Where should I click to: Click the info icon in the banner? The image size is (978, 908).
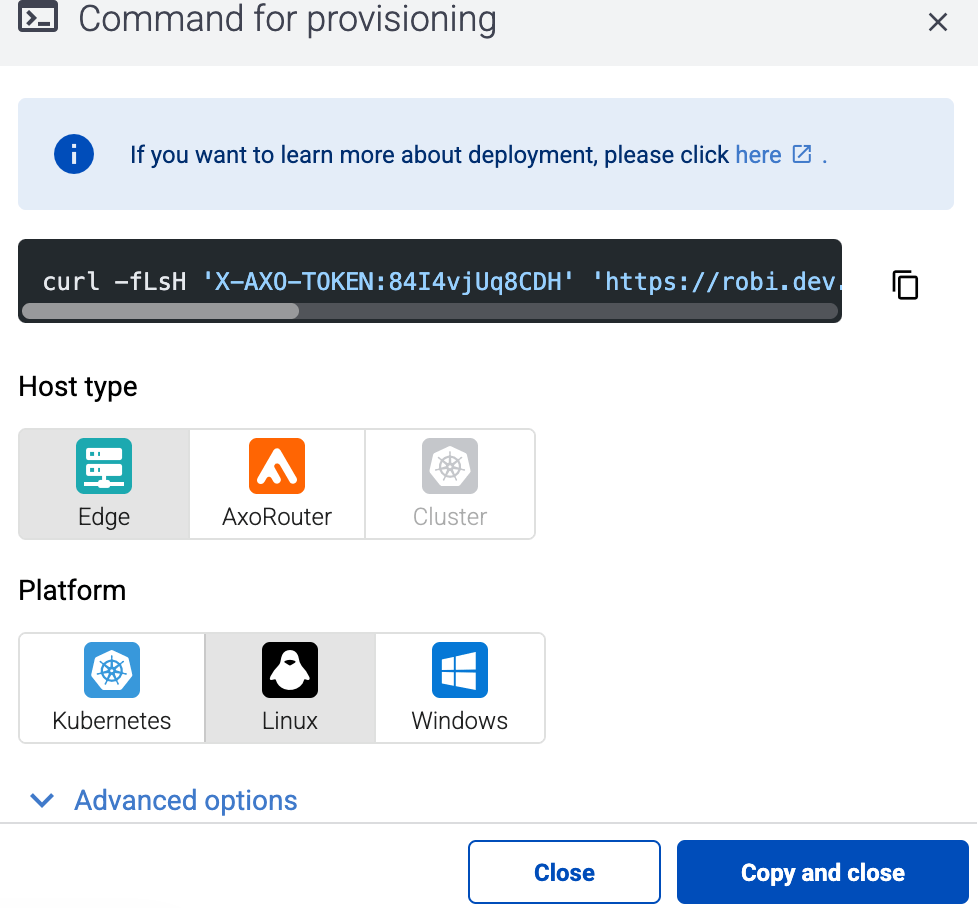73,154
